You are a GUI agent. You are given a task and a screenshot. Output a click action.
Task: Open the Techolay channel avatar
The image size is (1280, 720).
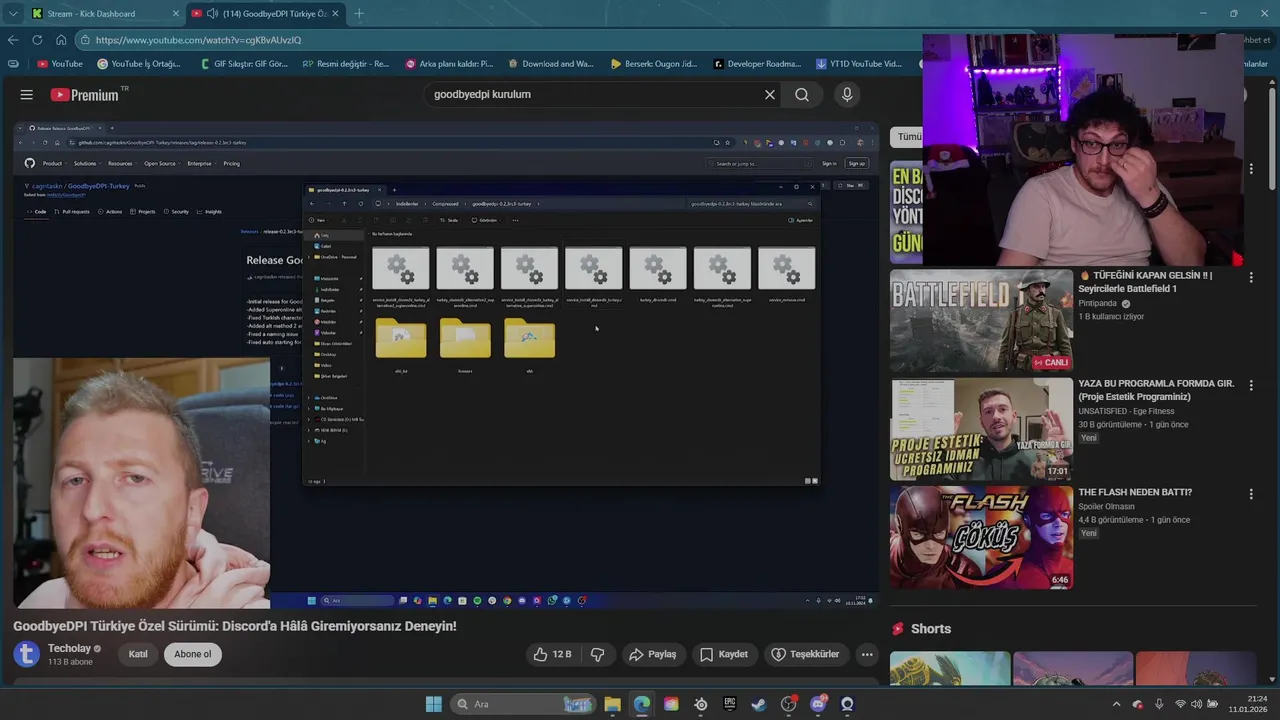pos(26,654)
